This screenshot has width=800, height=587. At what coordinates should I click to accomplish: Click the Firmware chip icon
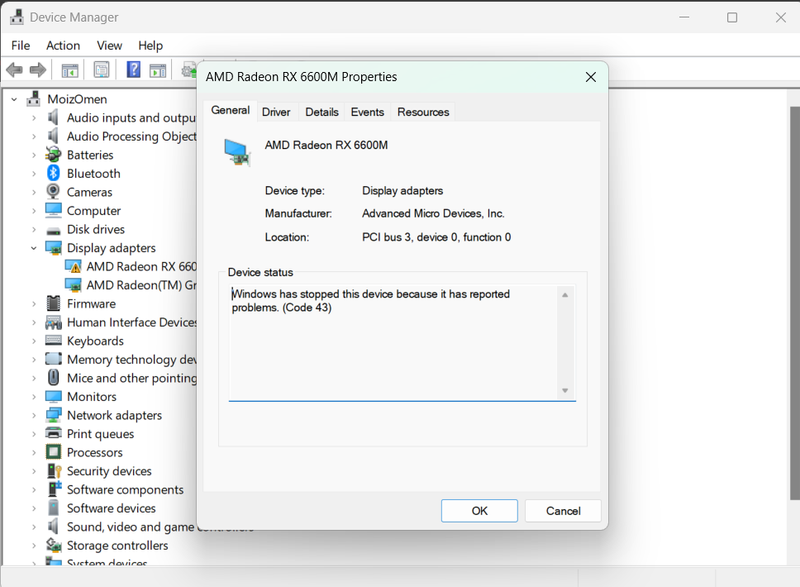53,303
